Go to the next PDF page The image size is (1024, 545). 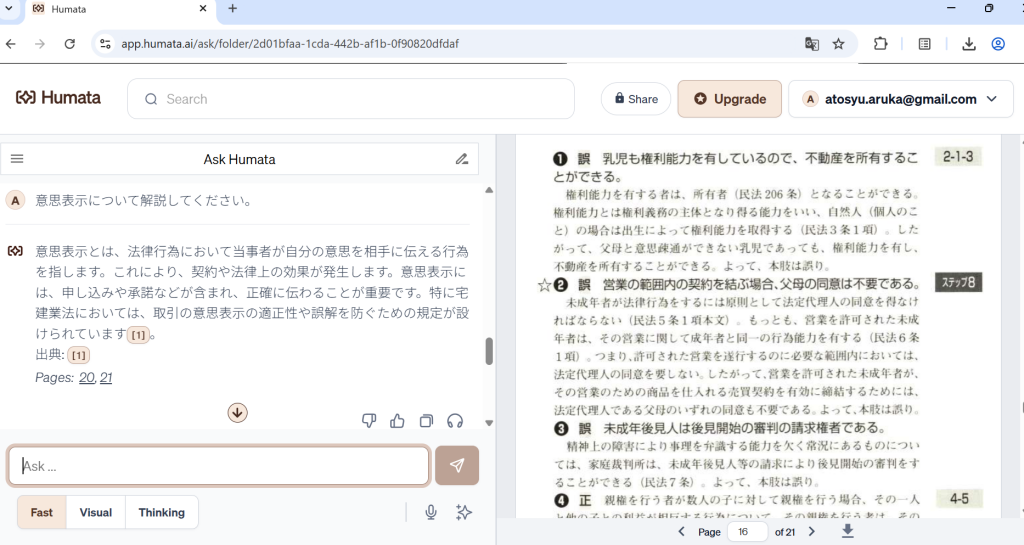(x=812, y=532)
